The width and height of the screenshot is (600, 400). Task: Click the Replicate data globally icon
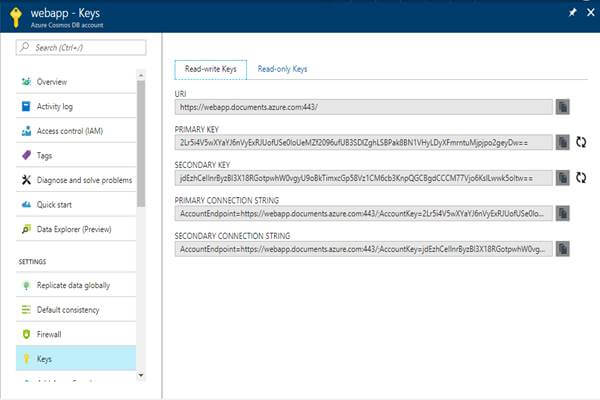pyautogui.click(x=26, y=285)
